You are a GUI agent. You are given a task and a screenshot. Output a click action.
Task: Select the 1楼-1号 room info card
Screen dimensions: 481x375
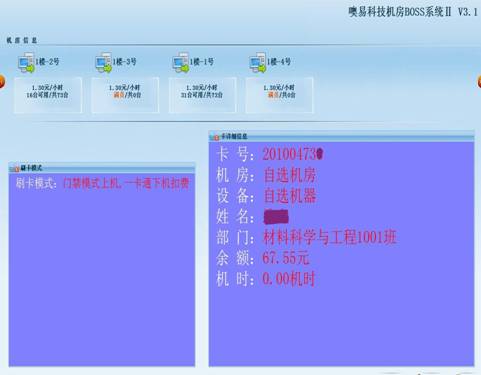[x=202, y=95]
